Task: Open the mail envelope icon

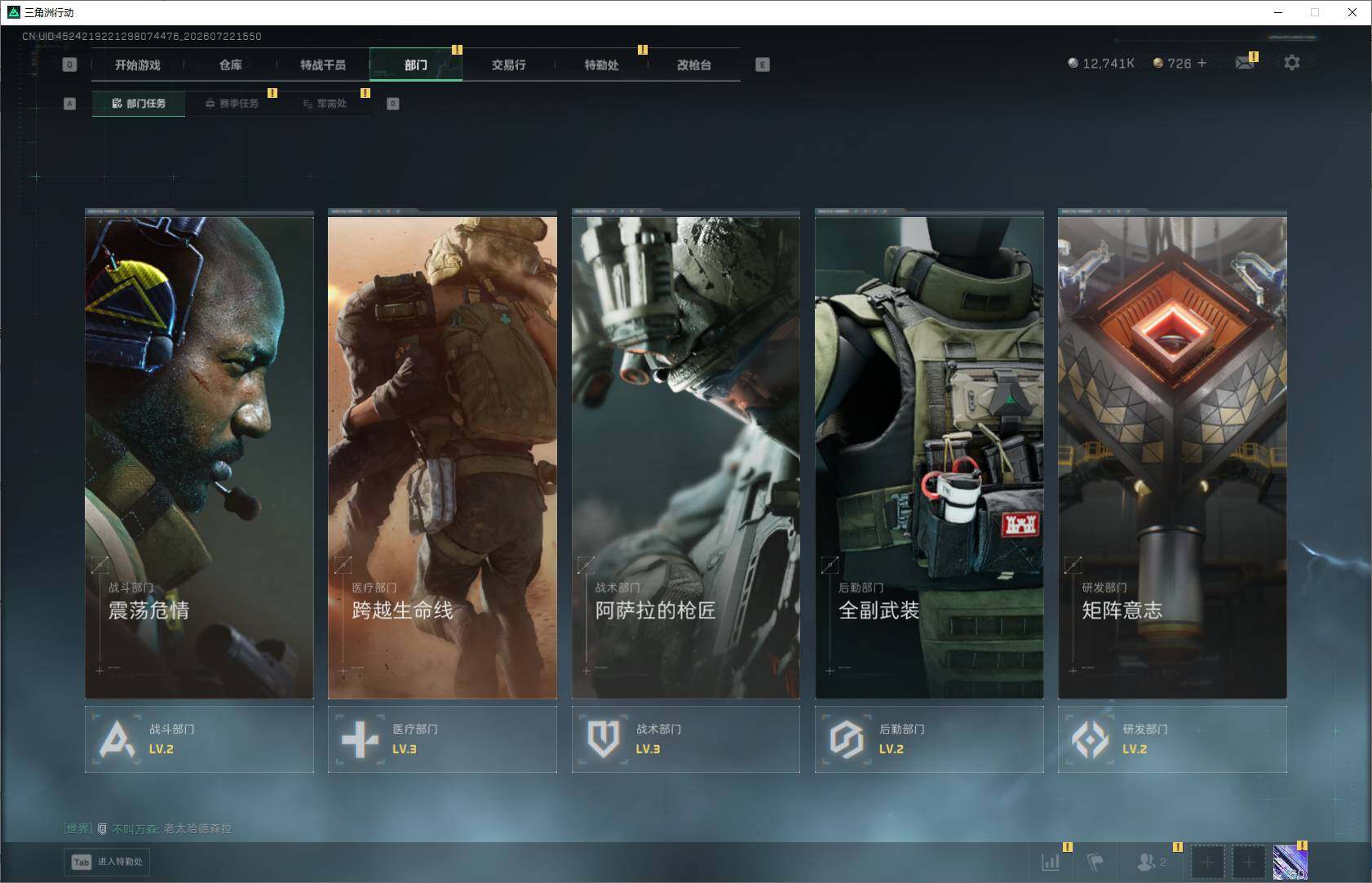Action: point(1244,63)
